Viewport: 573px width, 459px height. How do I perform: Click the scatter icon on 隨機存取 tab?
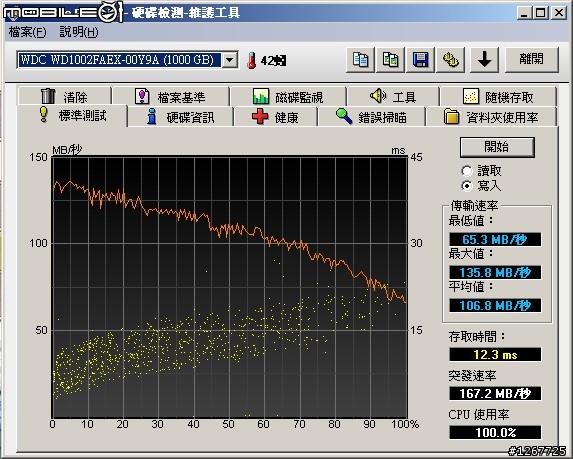point(471,96)
